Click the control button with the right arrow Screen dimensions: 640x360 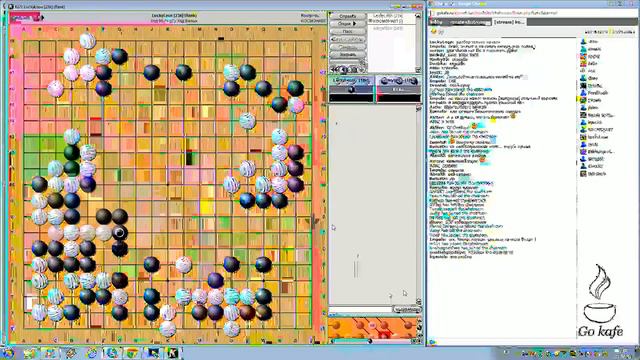(x=347, y=24)
